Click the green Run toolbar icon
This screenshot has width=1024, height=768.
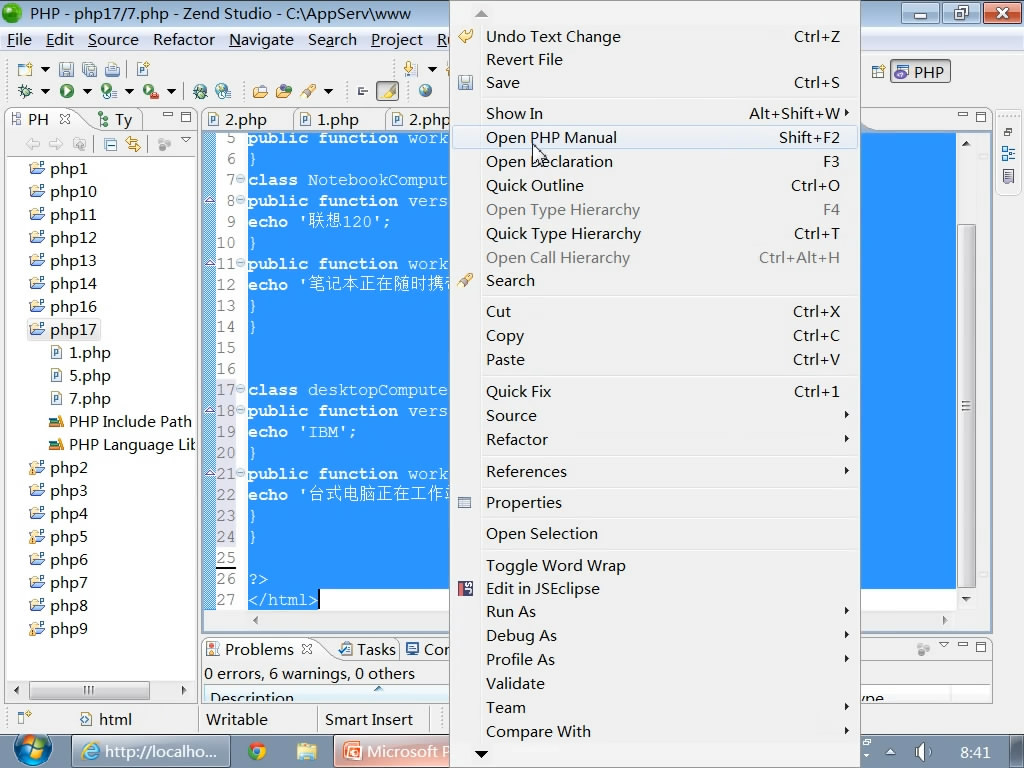pos(67,91)
